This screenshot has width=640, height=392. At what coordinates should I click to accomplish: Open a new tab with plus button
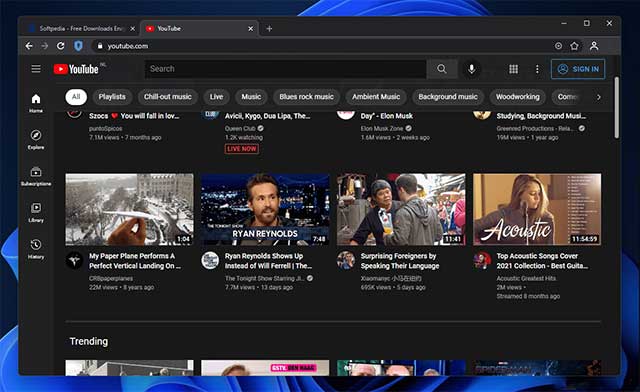[269, 29]
